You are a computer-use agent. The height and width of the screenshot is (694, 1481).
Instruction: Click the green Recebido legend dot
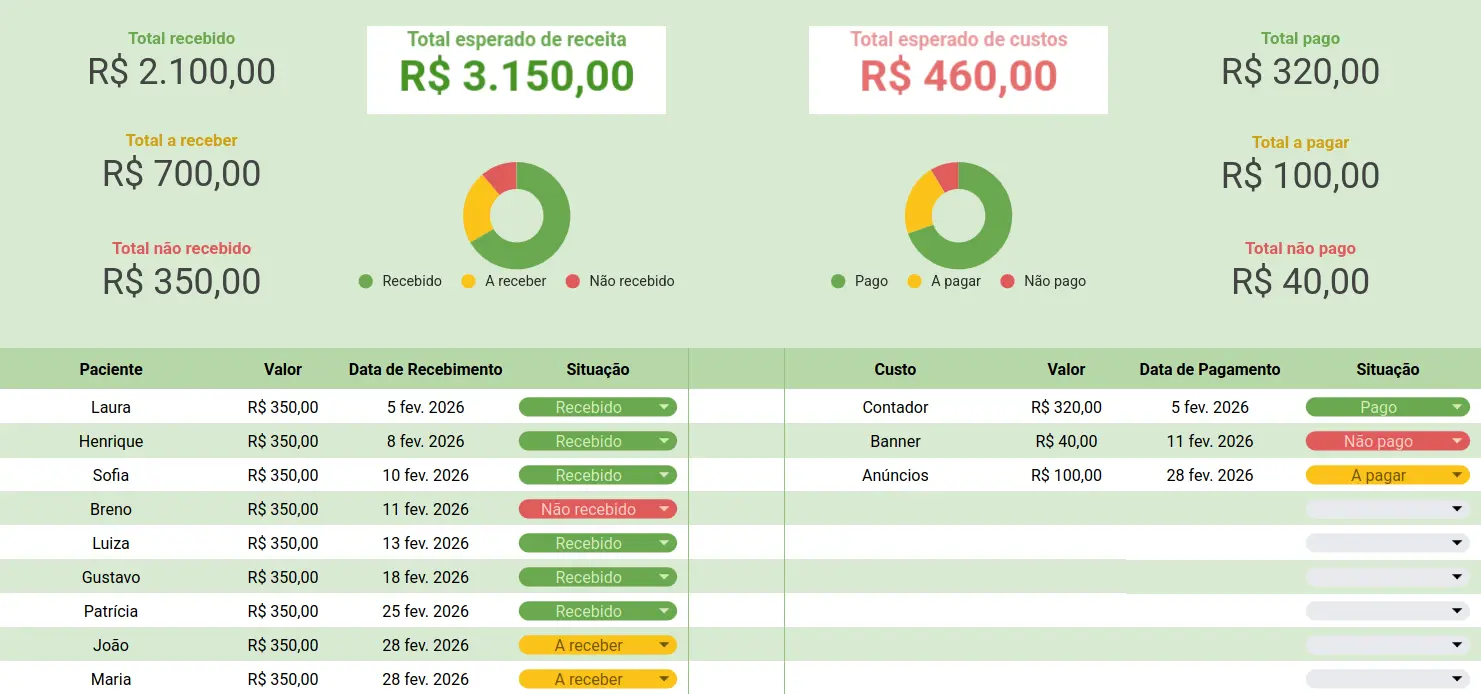(366, 281)
